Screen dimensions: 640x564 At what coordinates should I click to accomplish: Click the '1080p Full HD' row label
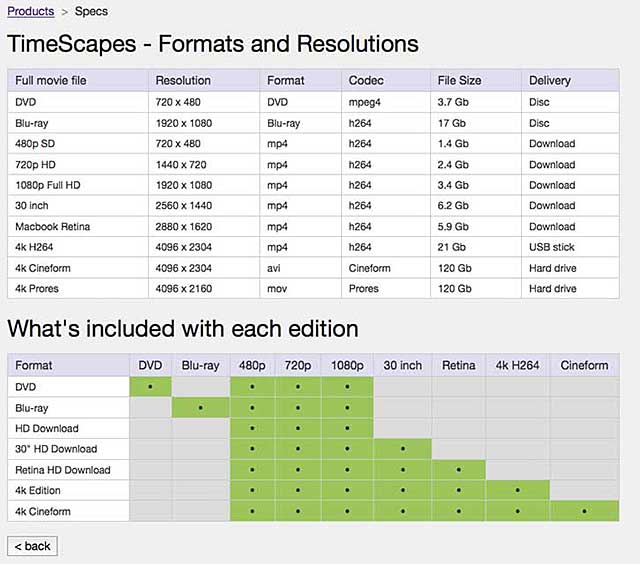pyautogui.click(x=48, y=185)
